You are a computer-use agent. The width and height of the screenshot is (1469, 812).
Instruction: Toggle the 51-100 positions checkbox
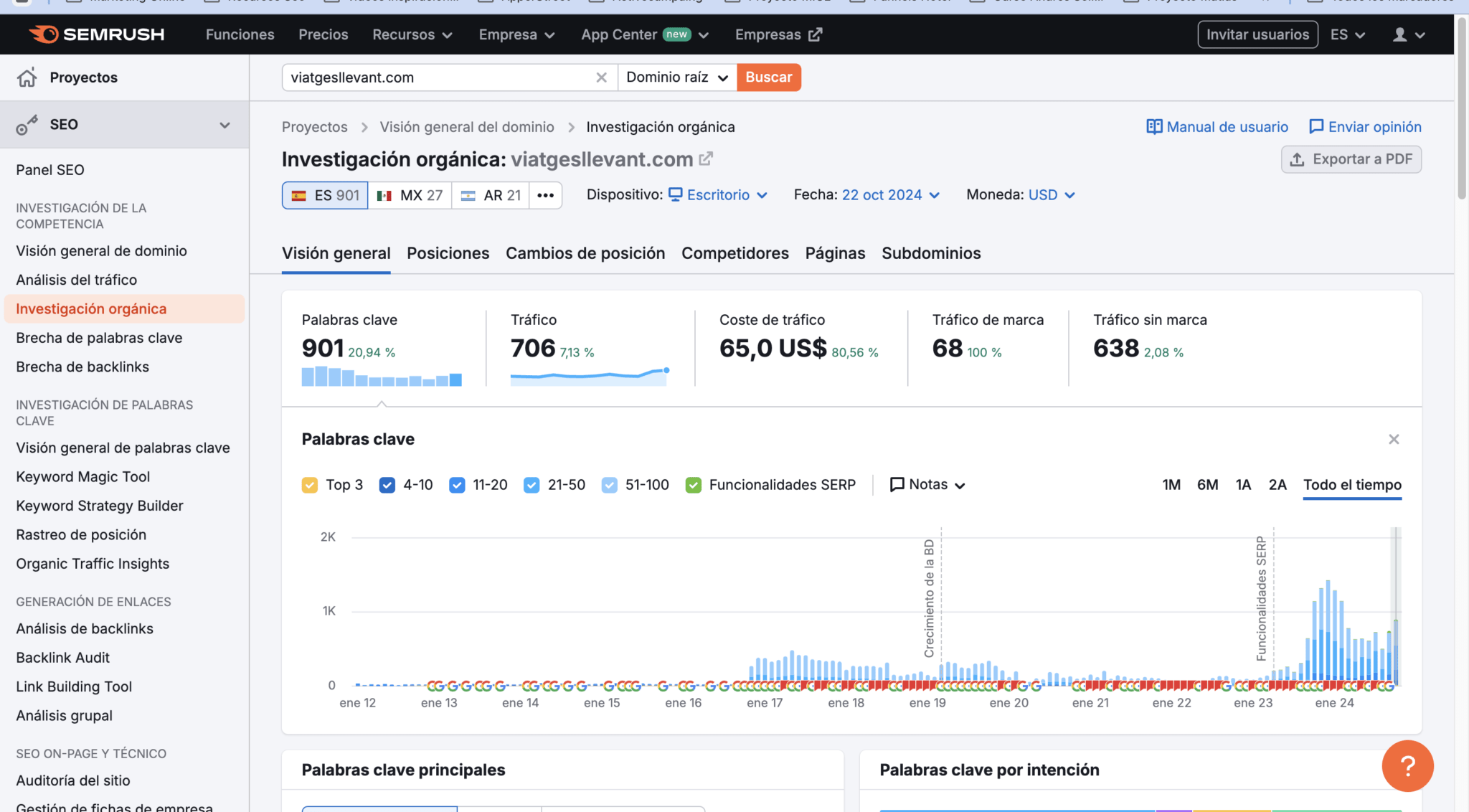609,486
